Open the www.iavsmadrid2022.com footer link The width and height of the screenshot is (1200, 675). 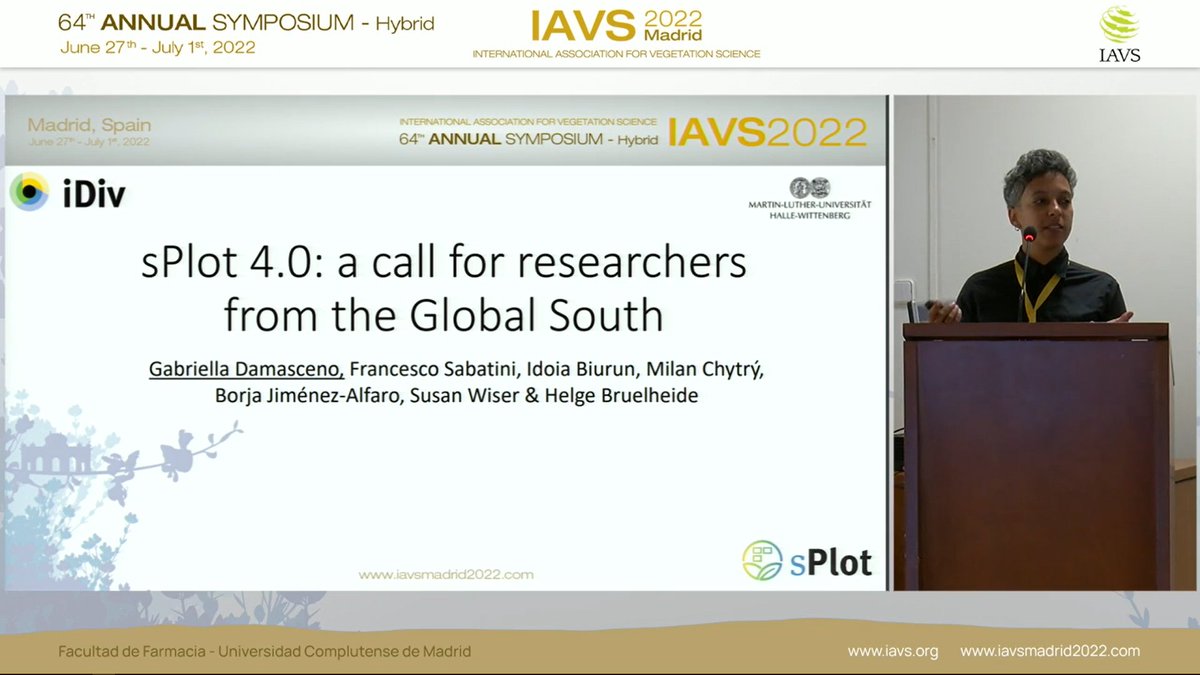[x=1050, y=651]
